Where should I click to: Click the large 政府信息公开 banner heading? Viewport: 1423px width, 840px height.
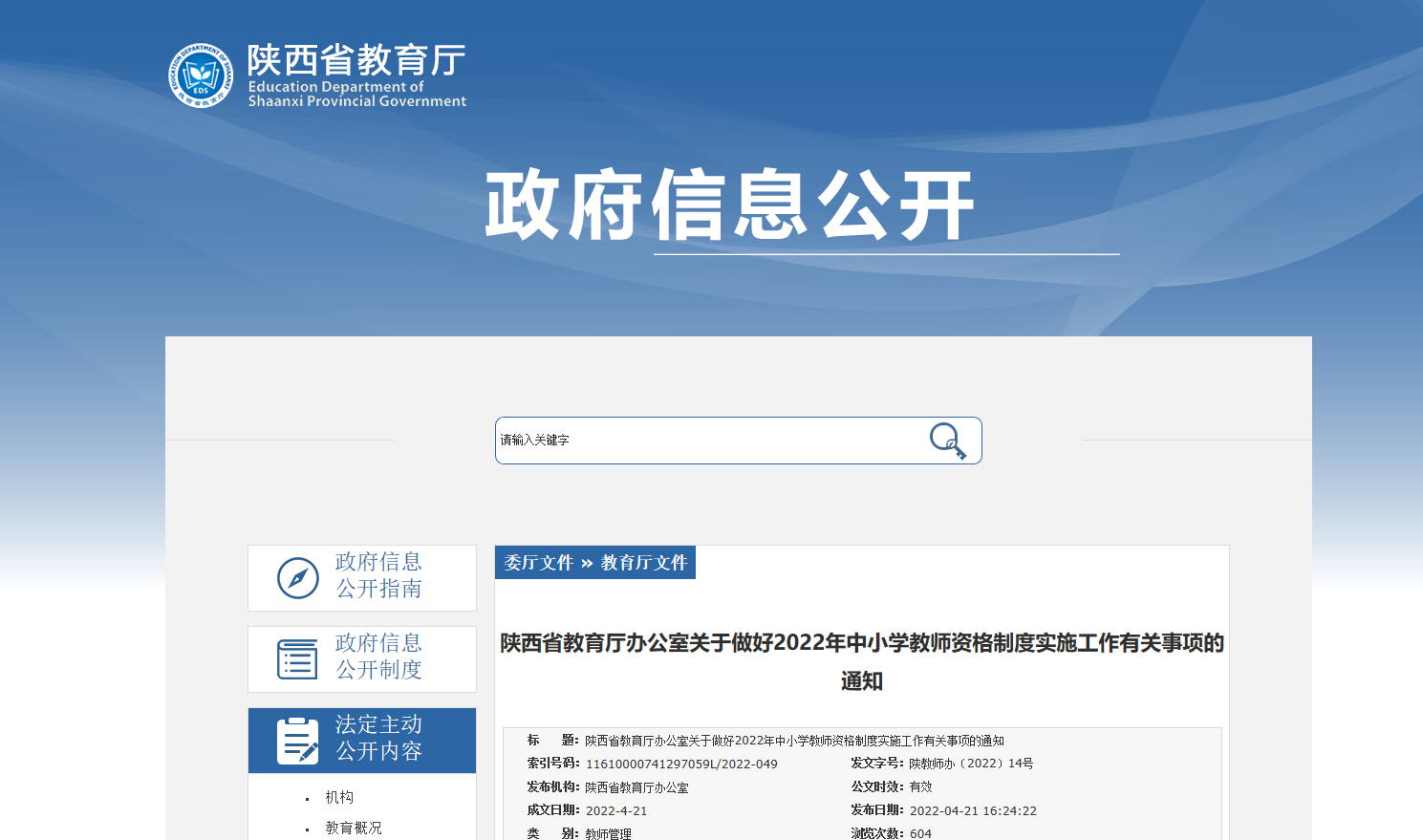tap(729, 205)
